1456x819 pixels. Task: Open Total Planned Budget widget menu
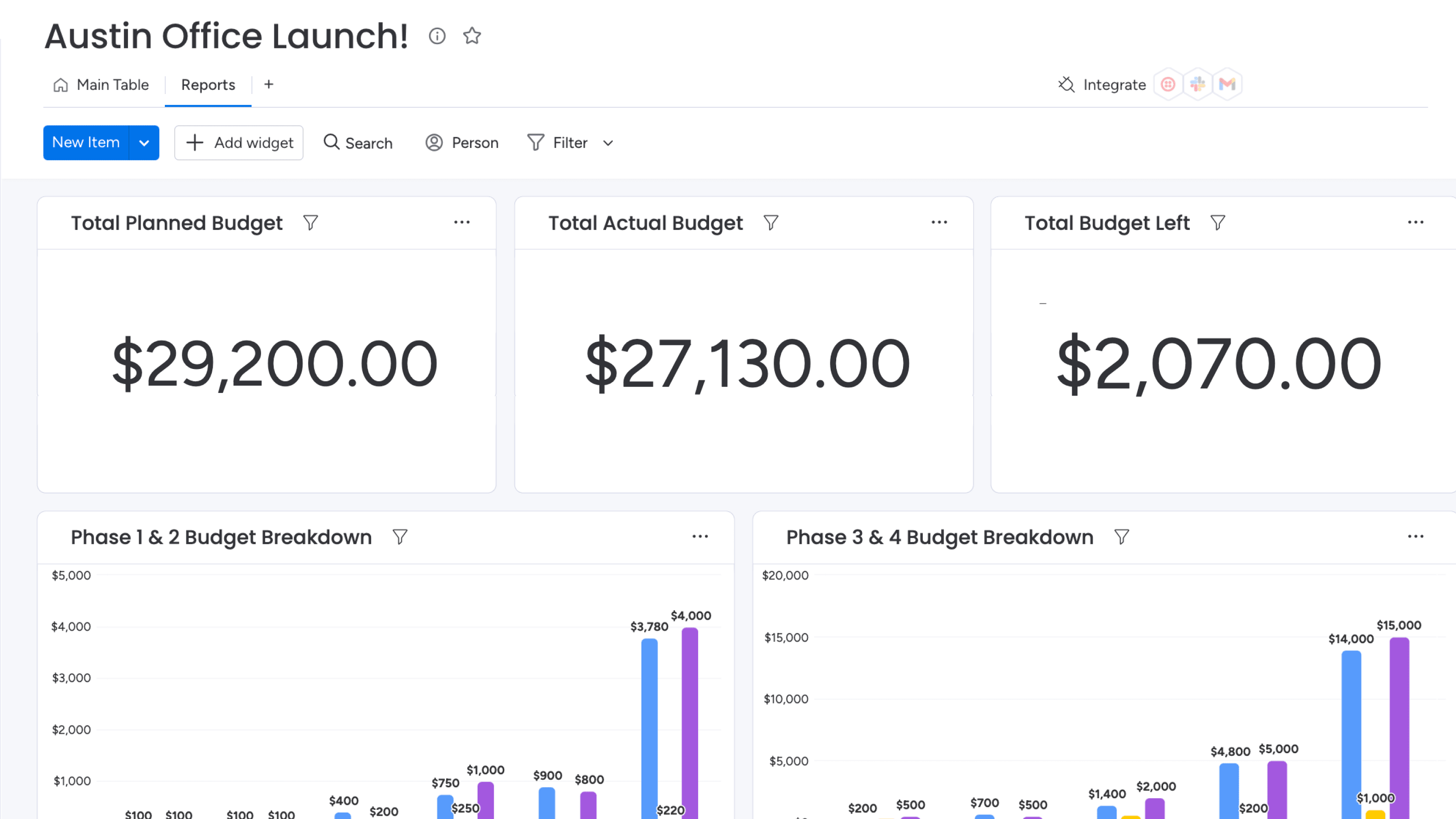coord(462,222)
